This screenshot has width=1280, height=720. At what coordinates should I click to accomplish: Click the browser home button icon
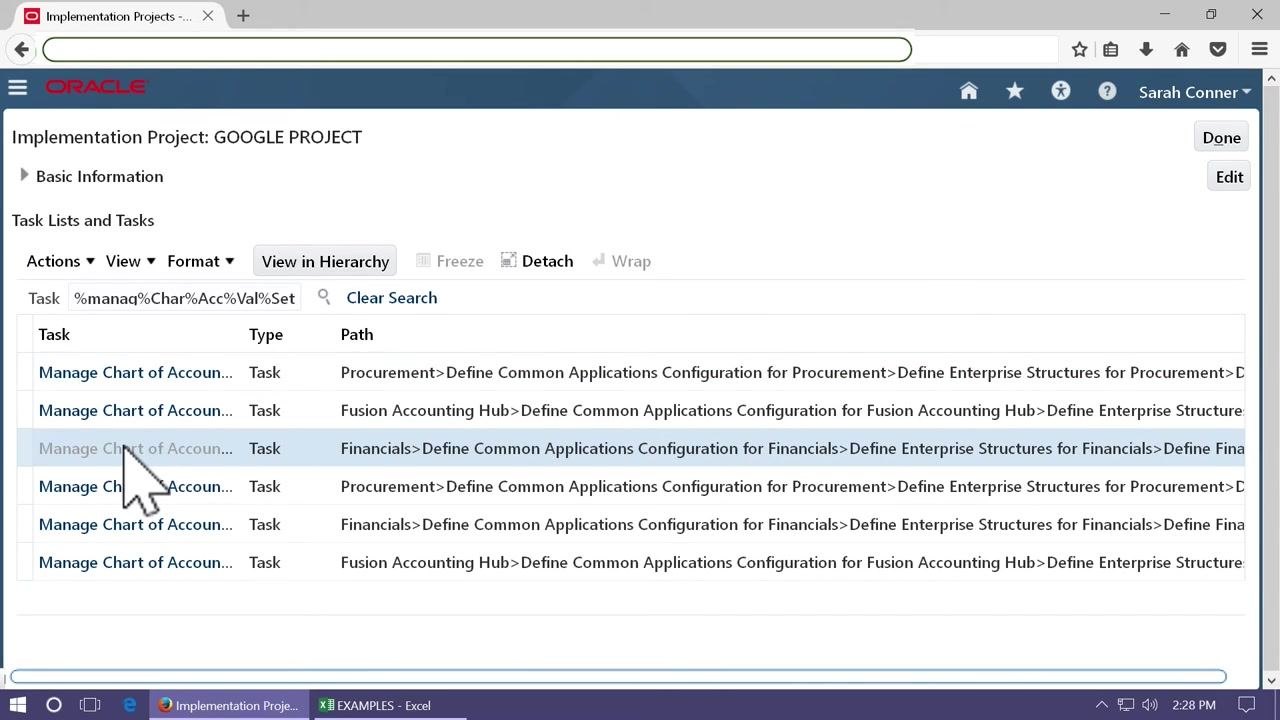(1181, 49)
